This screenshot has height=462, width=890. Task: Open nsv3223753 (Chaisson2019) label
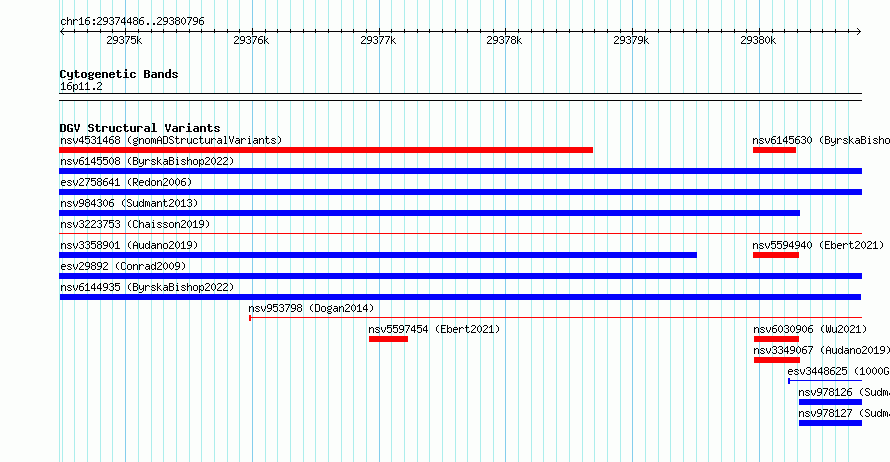coord(135,224)
